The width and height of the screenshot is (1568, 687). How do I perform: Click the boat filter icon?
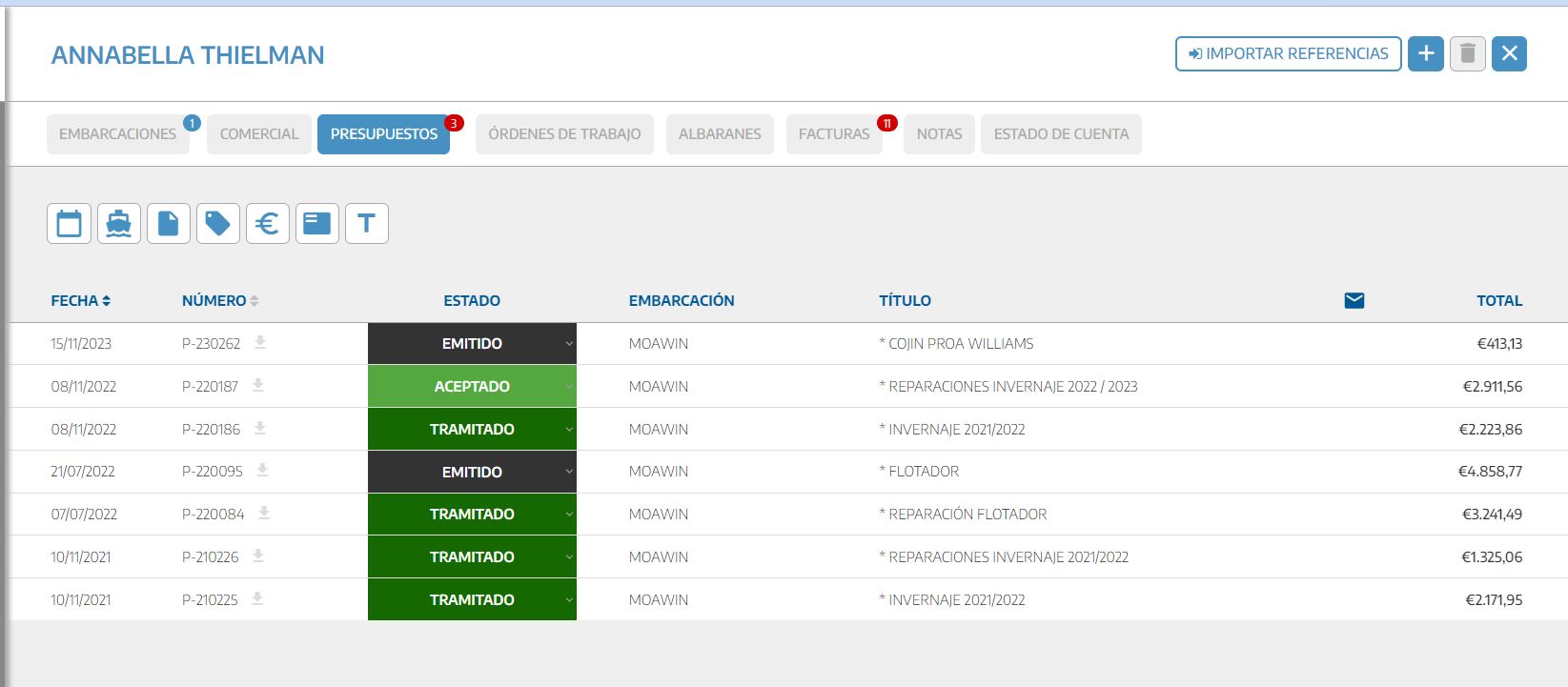click(x=119, y=224)
